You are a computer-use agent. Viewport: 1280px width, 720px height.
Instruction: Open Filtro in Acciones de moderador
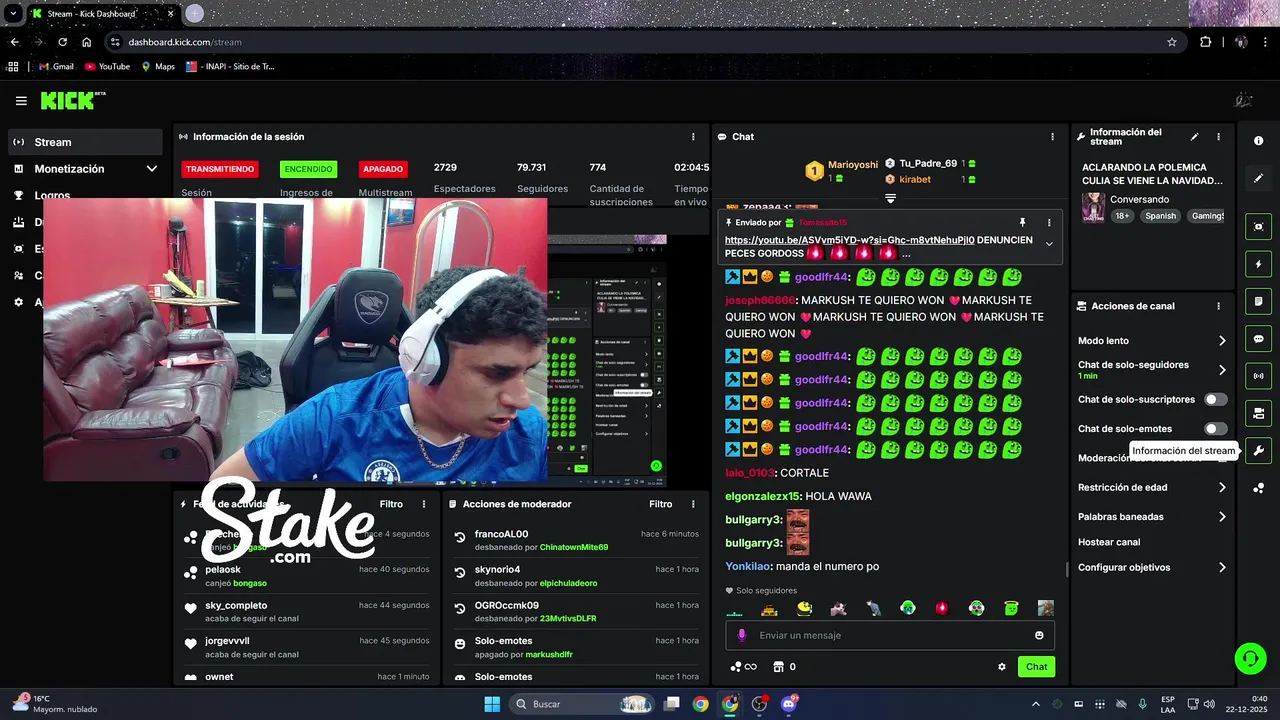click(660, 504)
